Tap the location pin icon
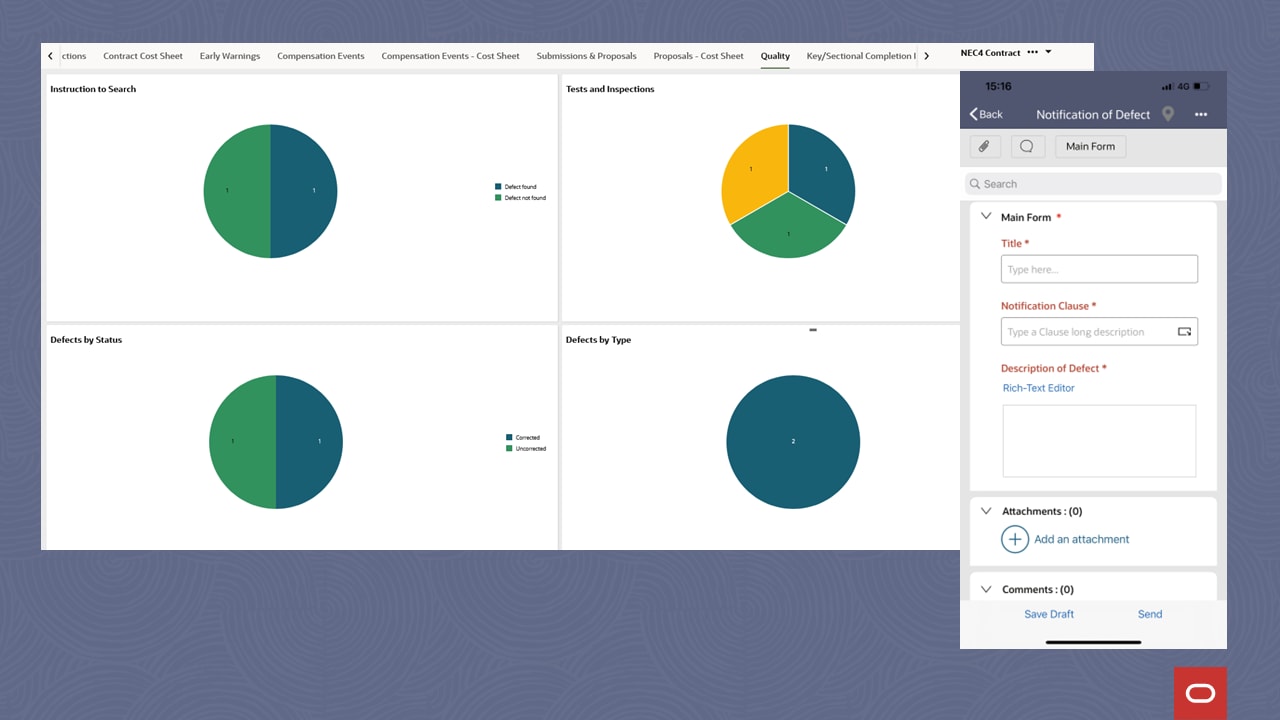Viewport: 1280px width, 720px height. [1167, 114]
